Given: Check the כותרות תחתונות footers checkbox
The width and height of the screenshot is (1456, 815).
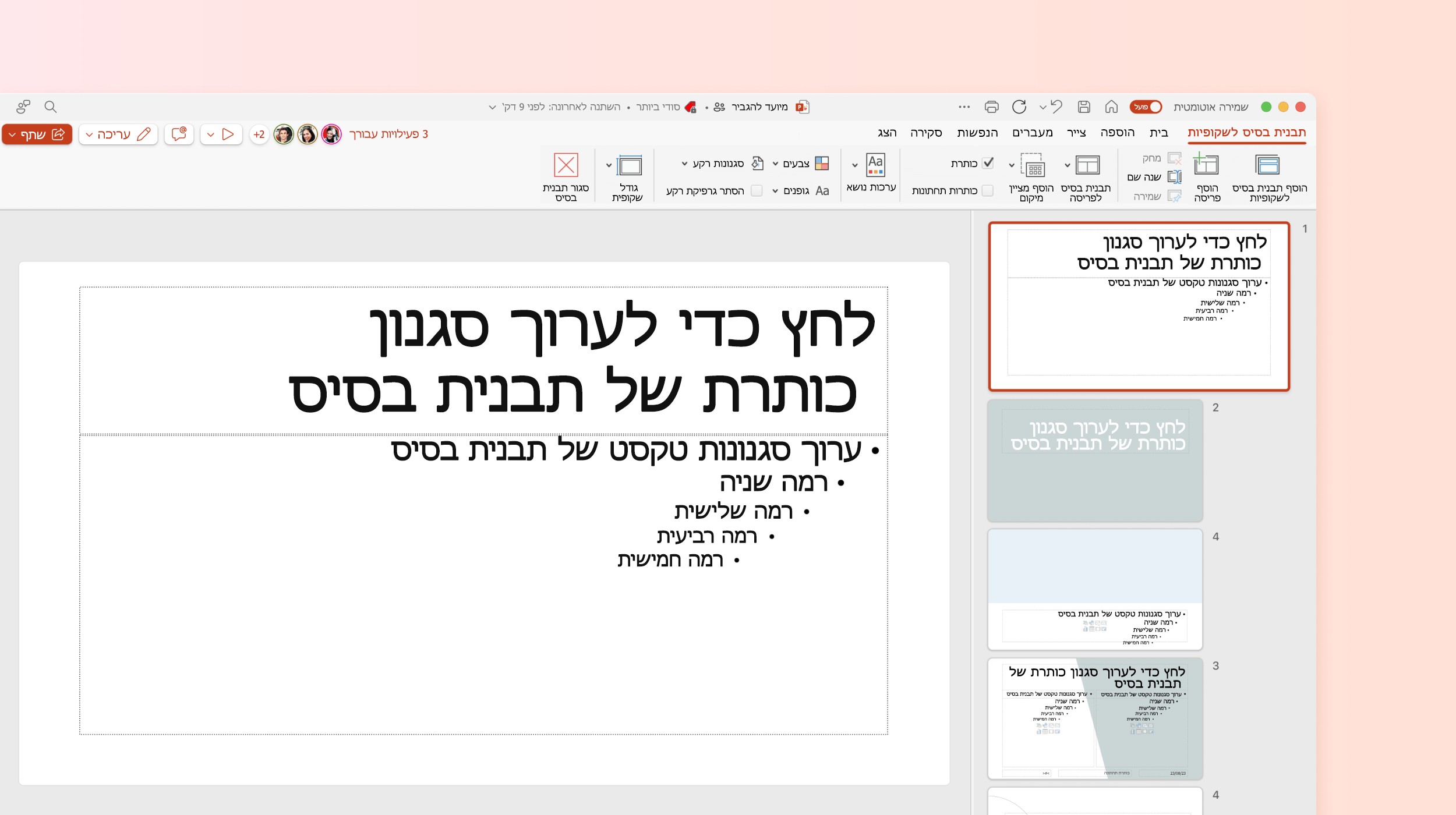Looking at the screenshot, I should [987, 190].
